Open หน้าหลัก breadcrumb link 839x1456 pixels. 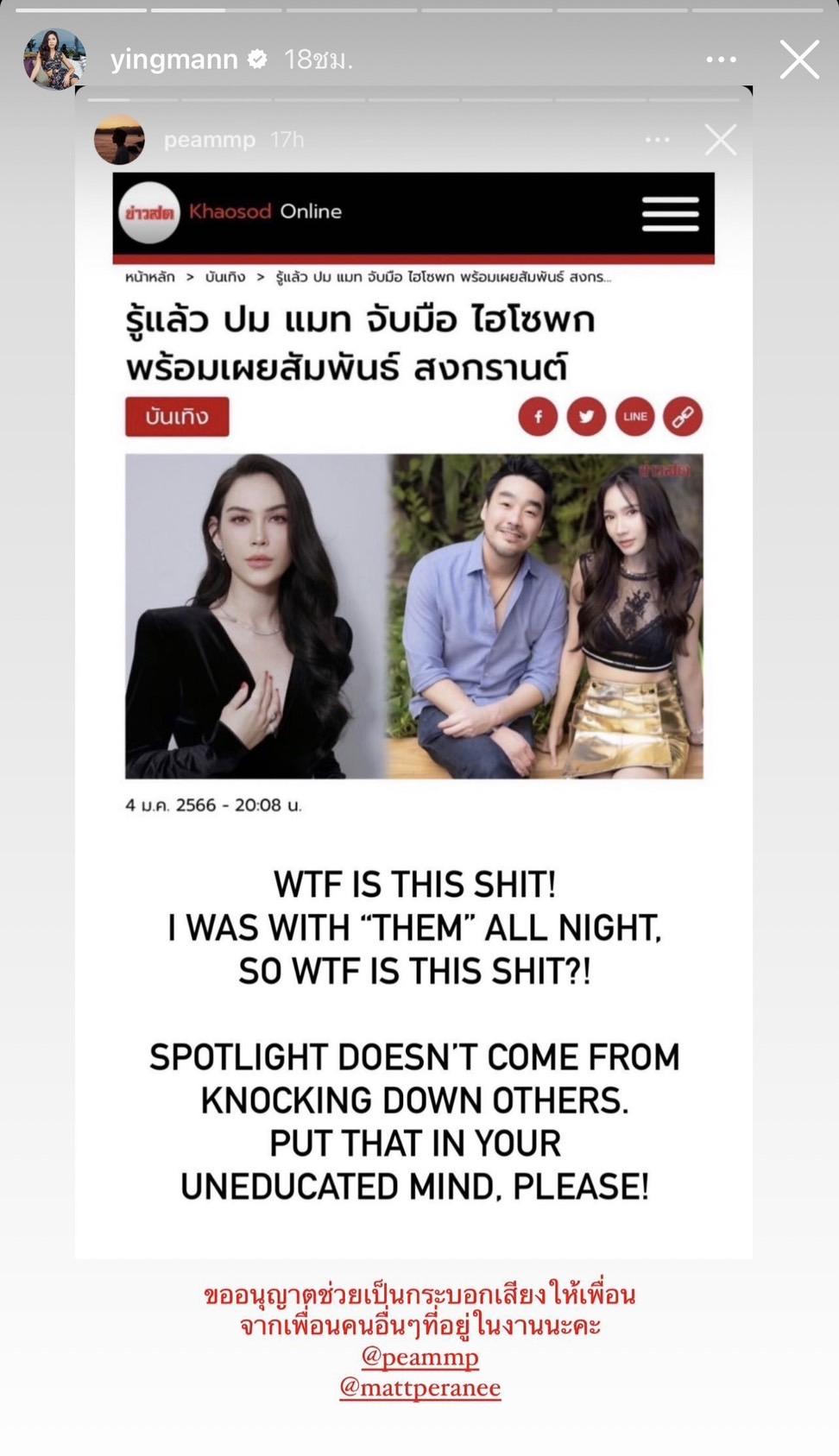(150, 277)
